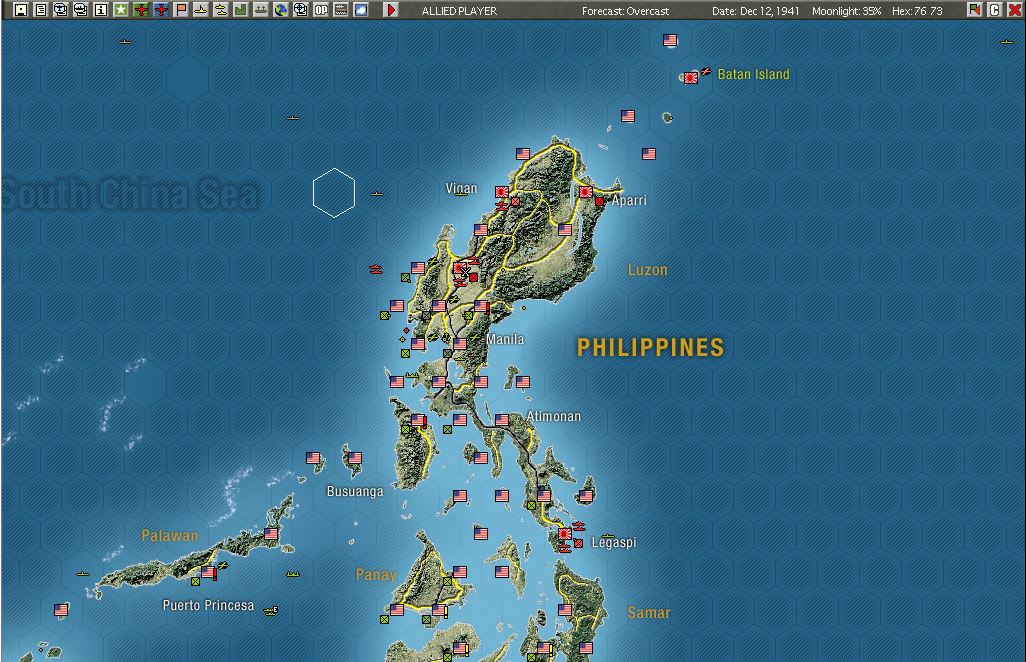Click the Moonlight: 35% status text
The image size is (1026, 662).
click(x=847, y=11)
